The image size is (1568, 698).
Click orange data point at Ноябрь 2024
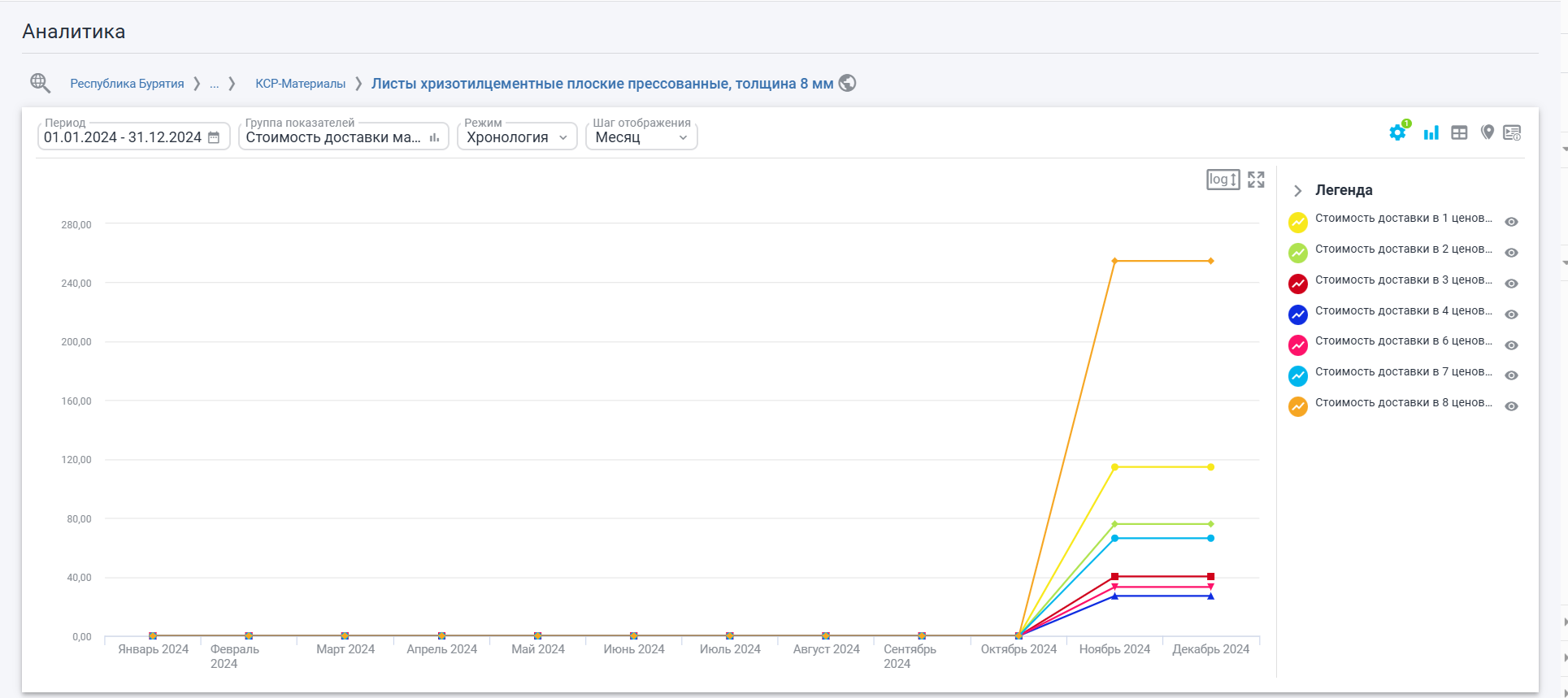(1114, 261)
